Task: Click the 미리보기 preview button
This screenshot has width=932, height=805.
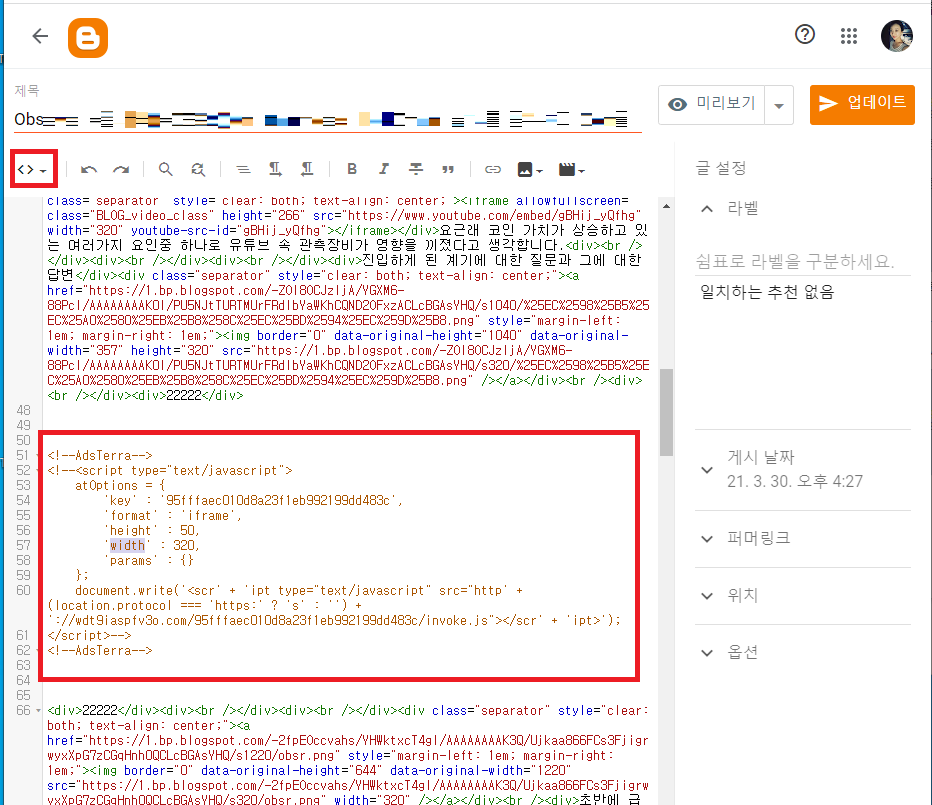Action: point(711,105)
